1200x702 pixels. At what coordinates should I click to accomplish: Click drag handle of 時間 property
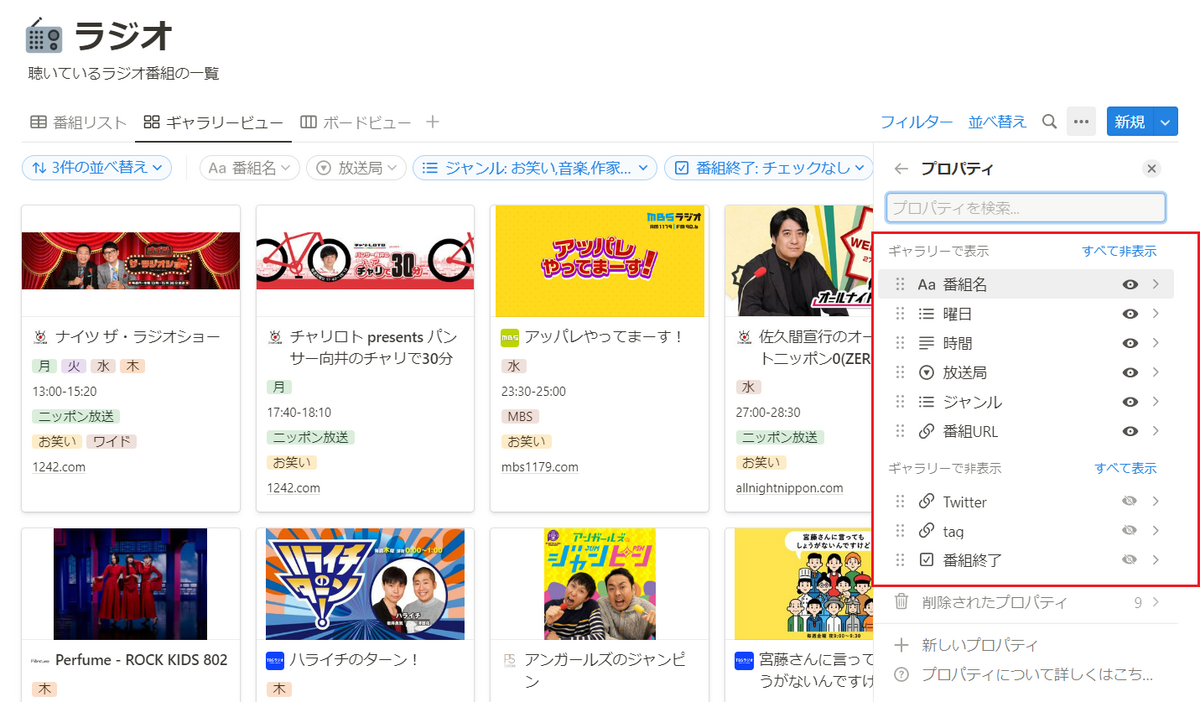point(900,343)
